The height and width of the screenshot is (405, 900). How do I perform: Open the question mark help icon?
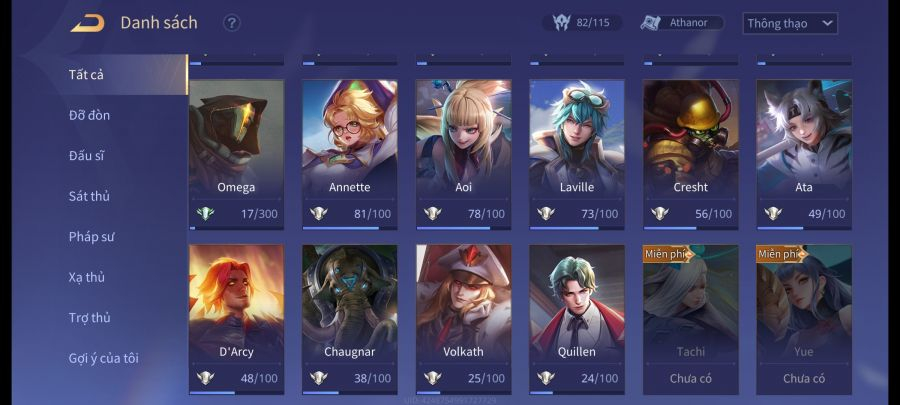[231, 23]
